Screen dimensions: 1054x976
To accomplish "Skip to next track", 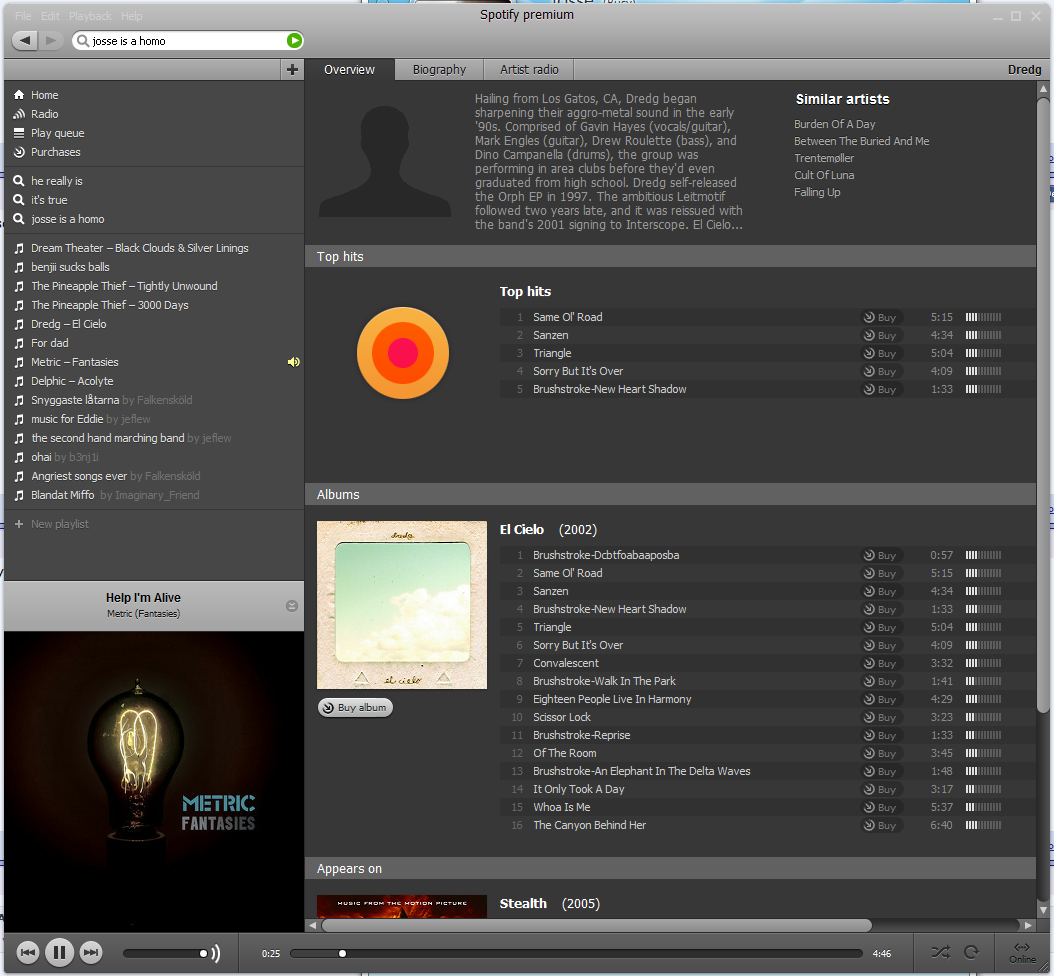I will click(91, 952).
